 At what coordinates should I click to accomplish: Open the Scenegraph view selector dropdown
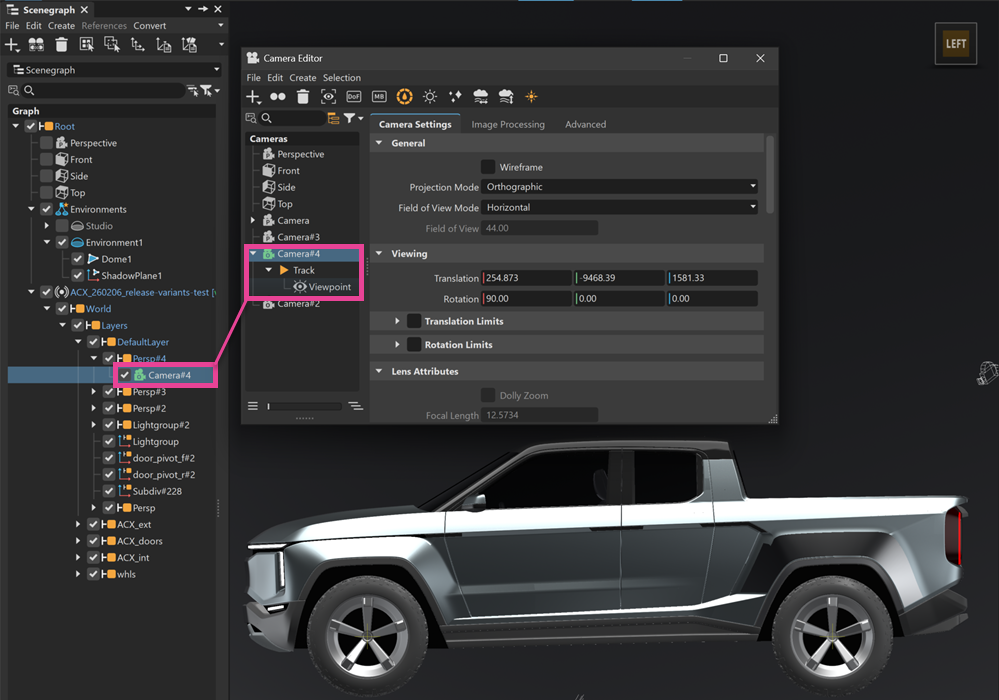(x=115, y=70)
